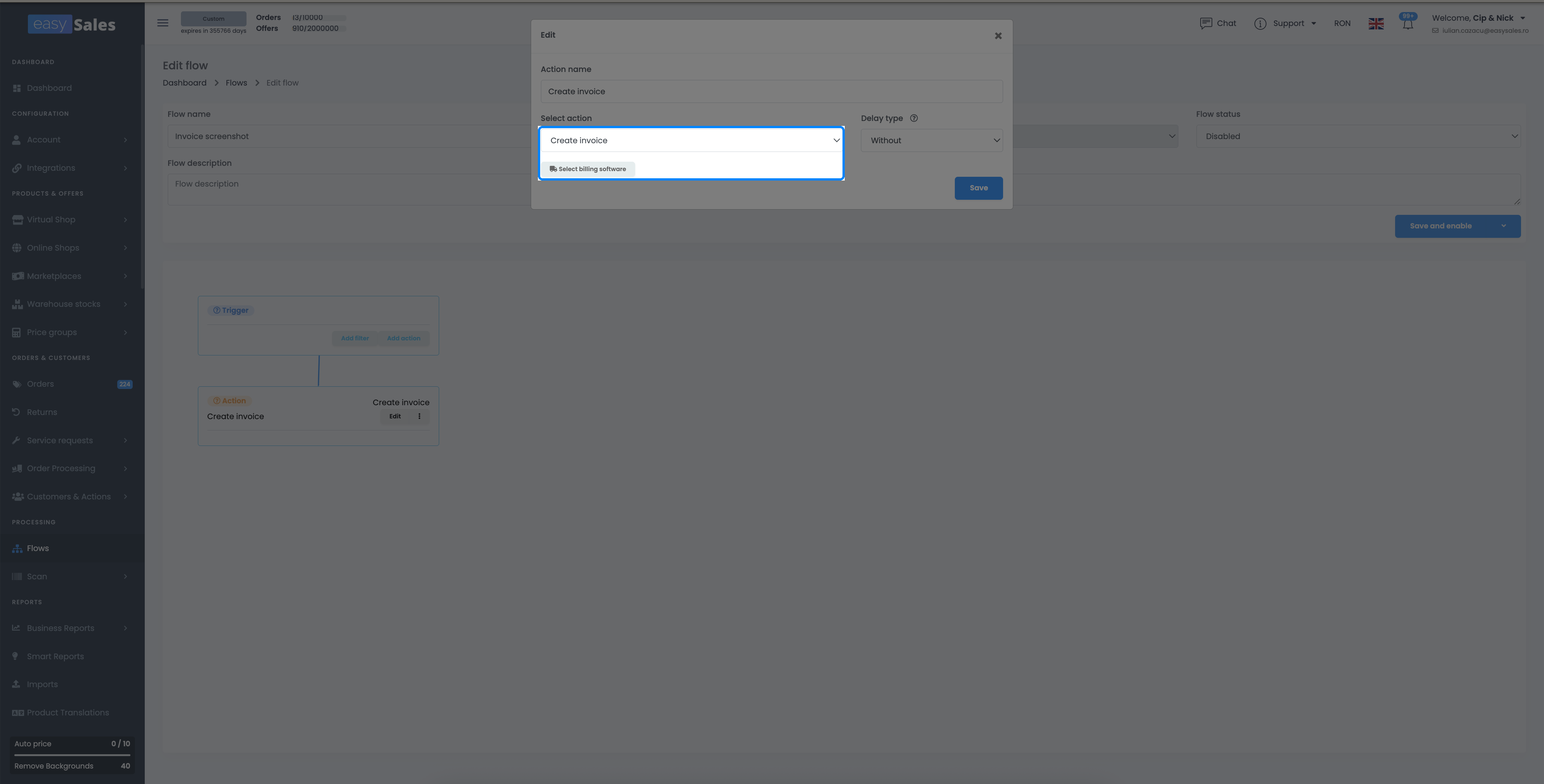Click the Delay type help icon
The image size is (1544, 784).
[913, 118]
